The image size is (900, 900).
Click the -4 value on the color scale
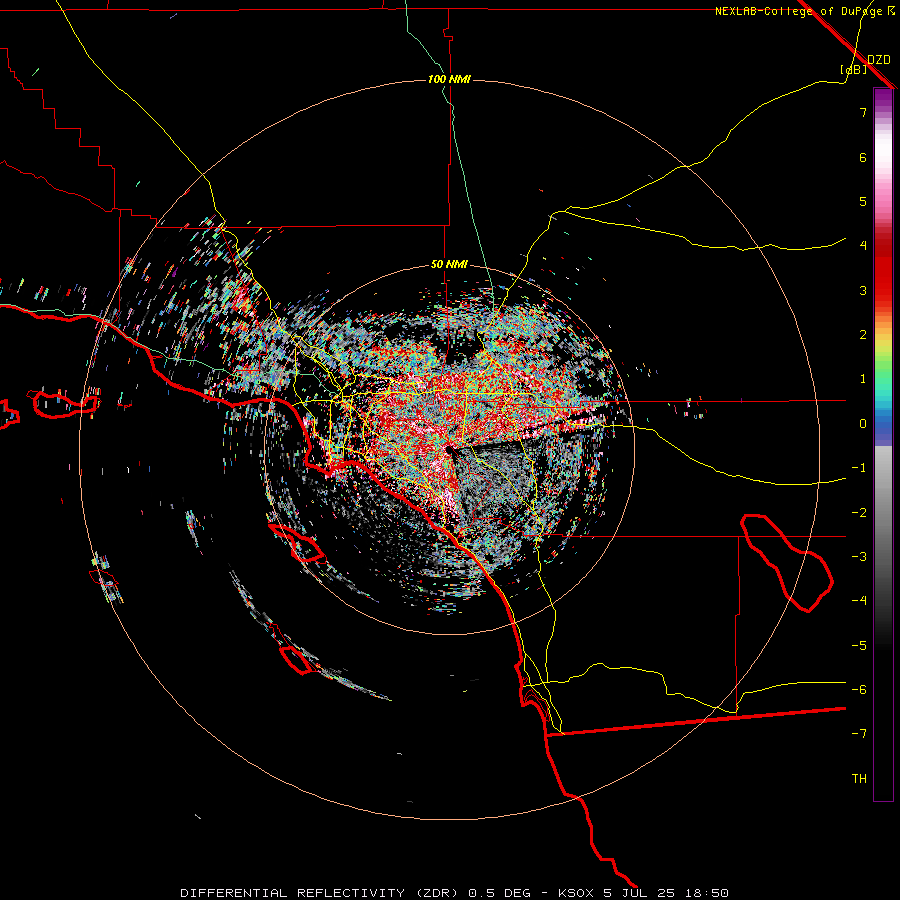click(859, 601)
